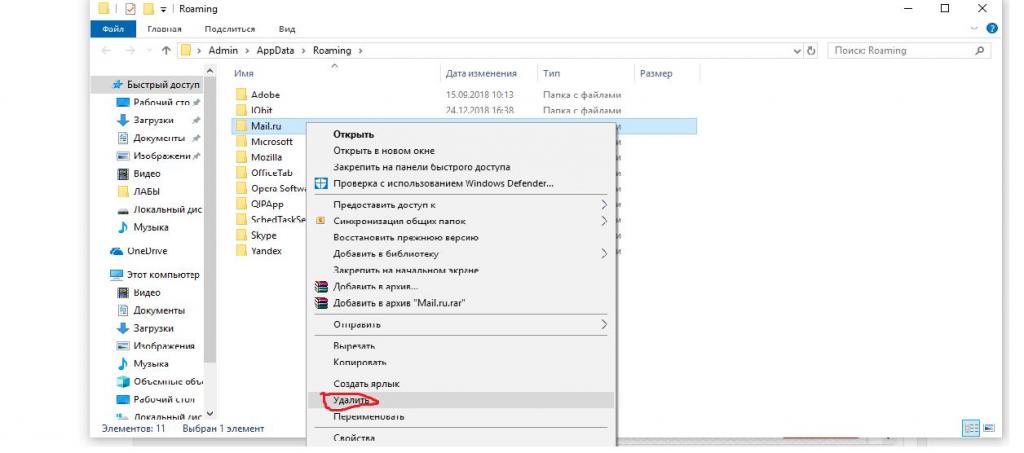
Task: Click the search magnifier icon
Action: [979, 50]
